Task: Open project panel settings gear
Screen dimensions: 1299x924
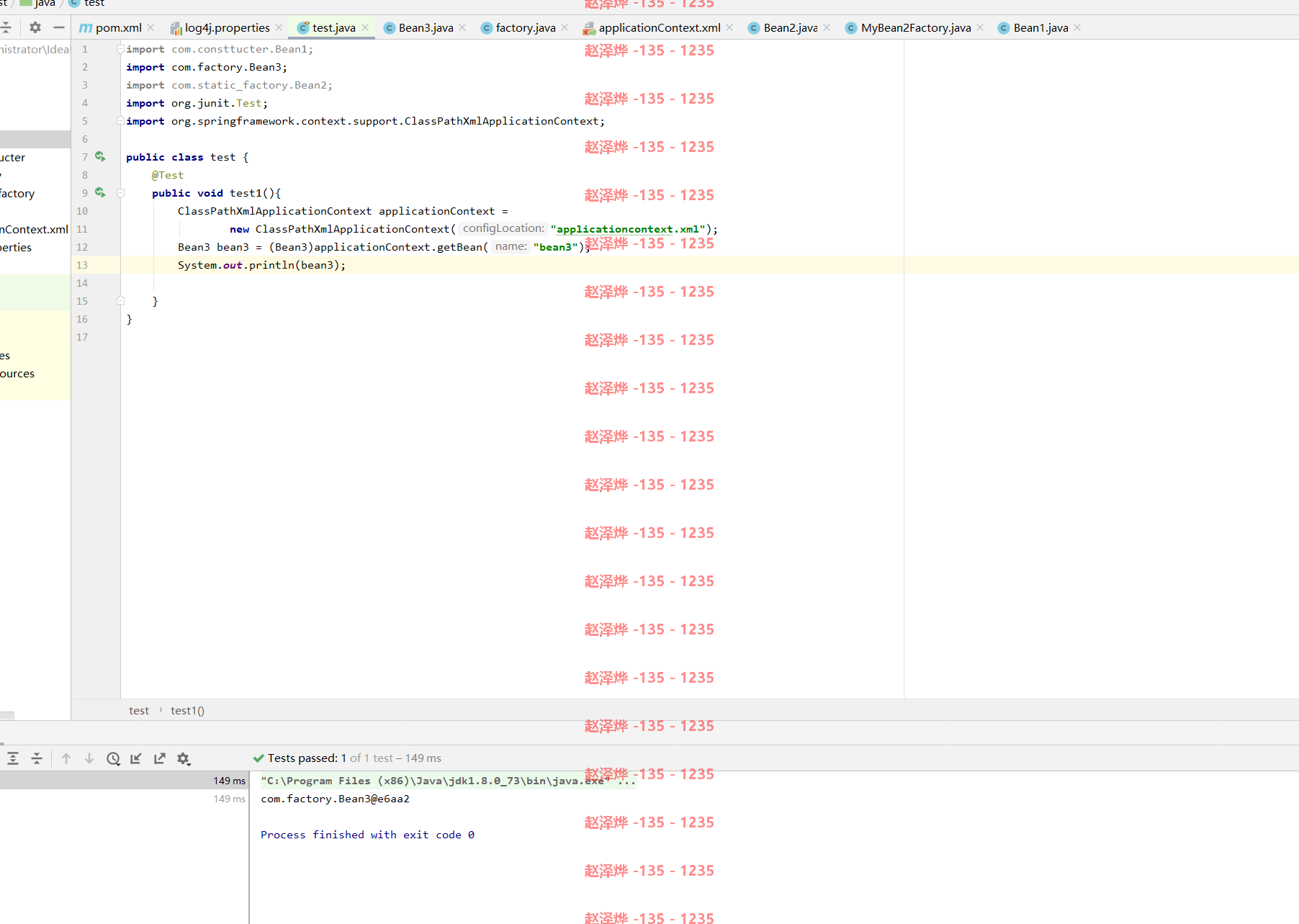Action: 35,27
